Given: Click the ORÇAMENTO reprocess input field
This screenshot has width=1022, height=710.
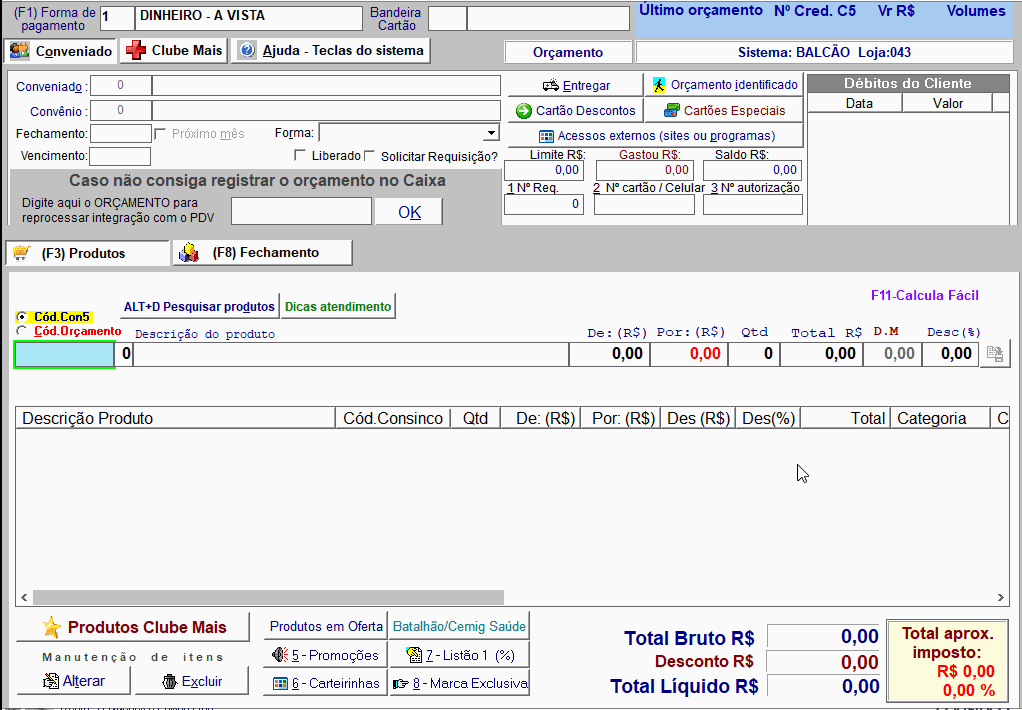Looking at the screenshot, I should click(x=302, y=211).
